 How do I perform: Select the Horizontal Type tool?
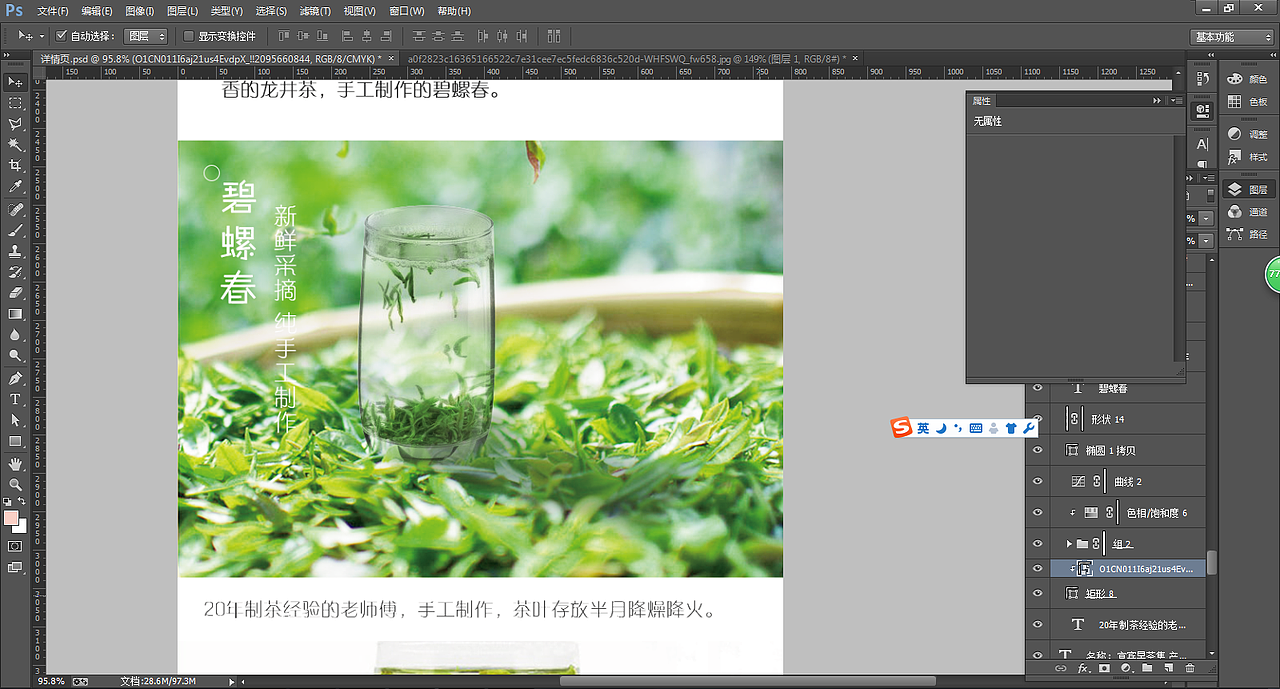(x=15, y=400)
